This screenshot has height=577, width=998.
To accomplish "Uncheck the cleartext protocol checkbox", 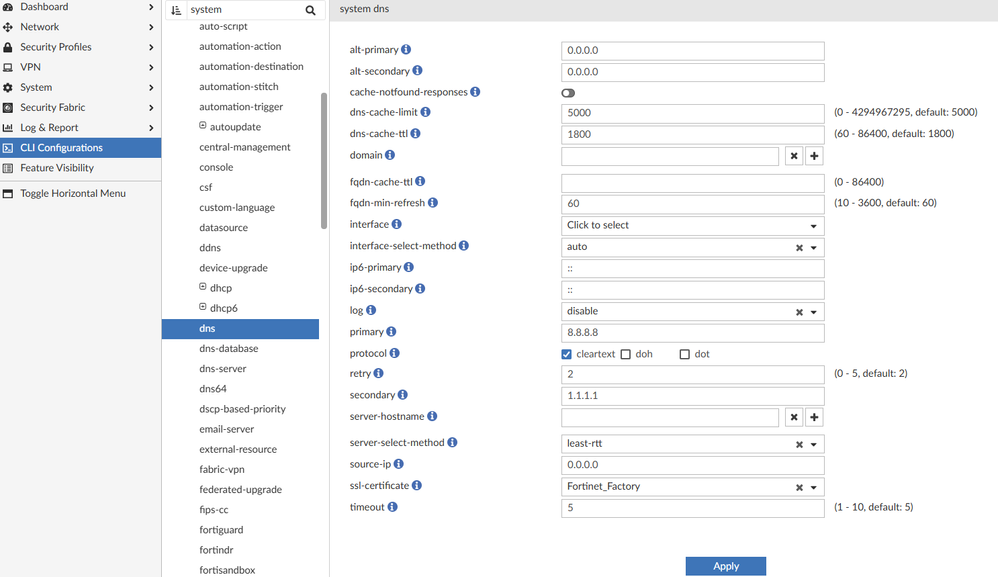I will point(567,354).
